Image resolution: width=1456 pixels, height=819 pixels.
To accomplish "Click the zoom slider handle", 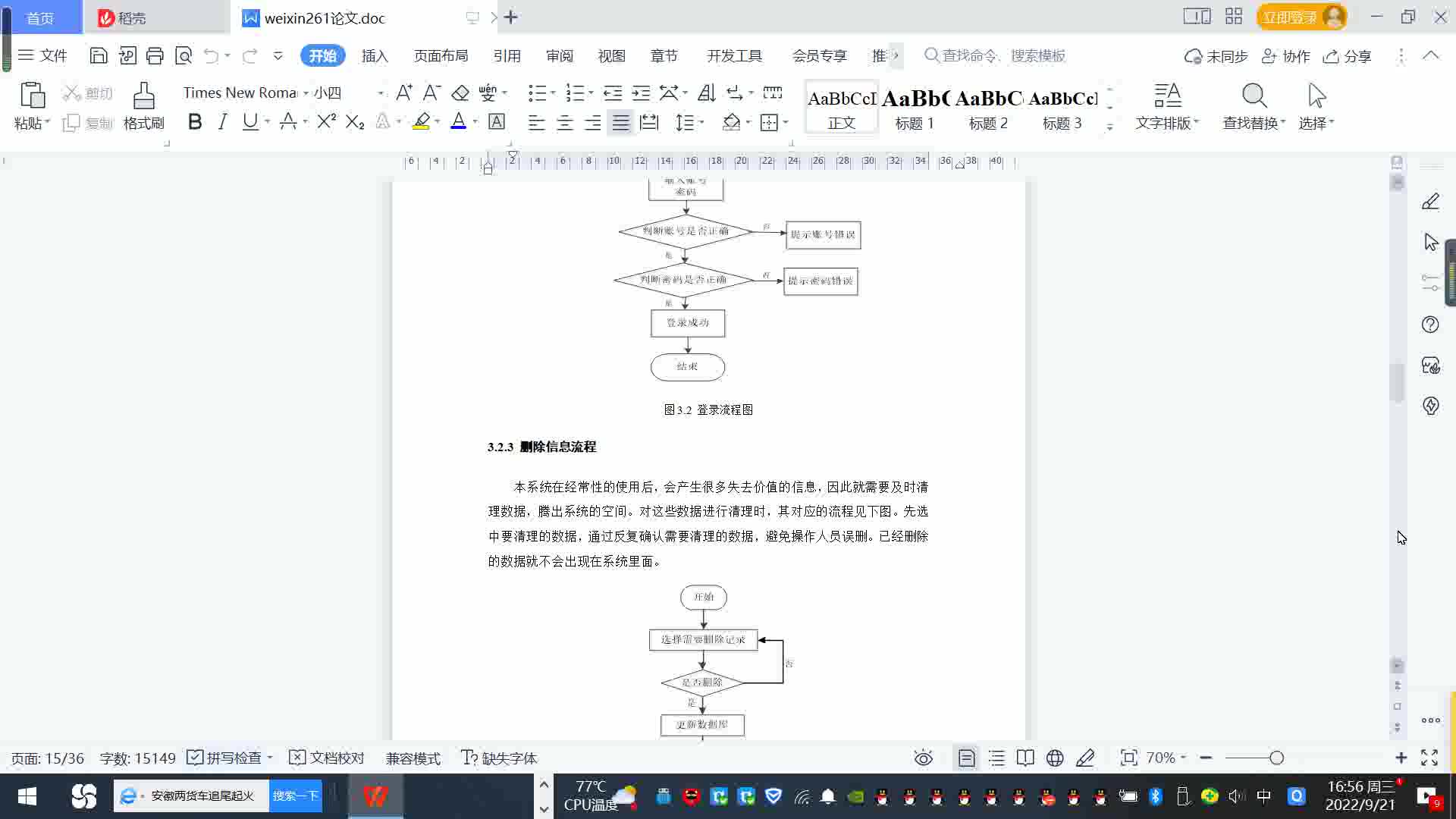I will pos(1276,758).
